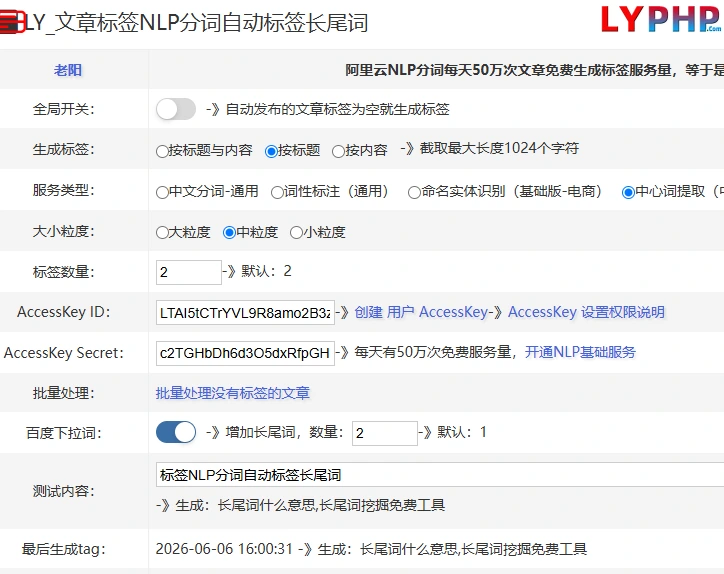Focus the AccessKey ID input field
This screenshot has width=724, height=574.
[x=245, y=313]
